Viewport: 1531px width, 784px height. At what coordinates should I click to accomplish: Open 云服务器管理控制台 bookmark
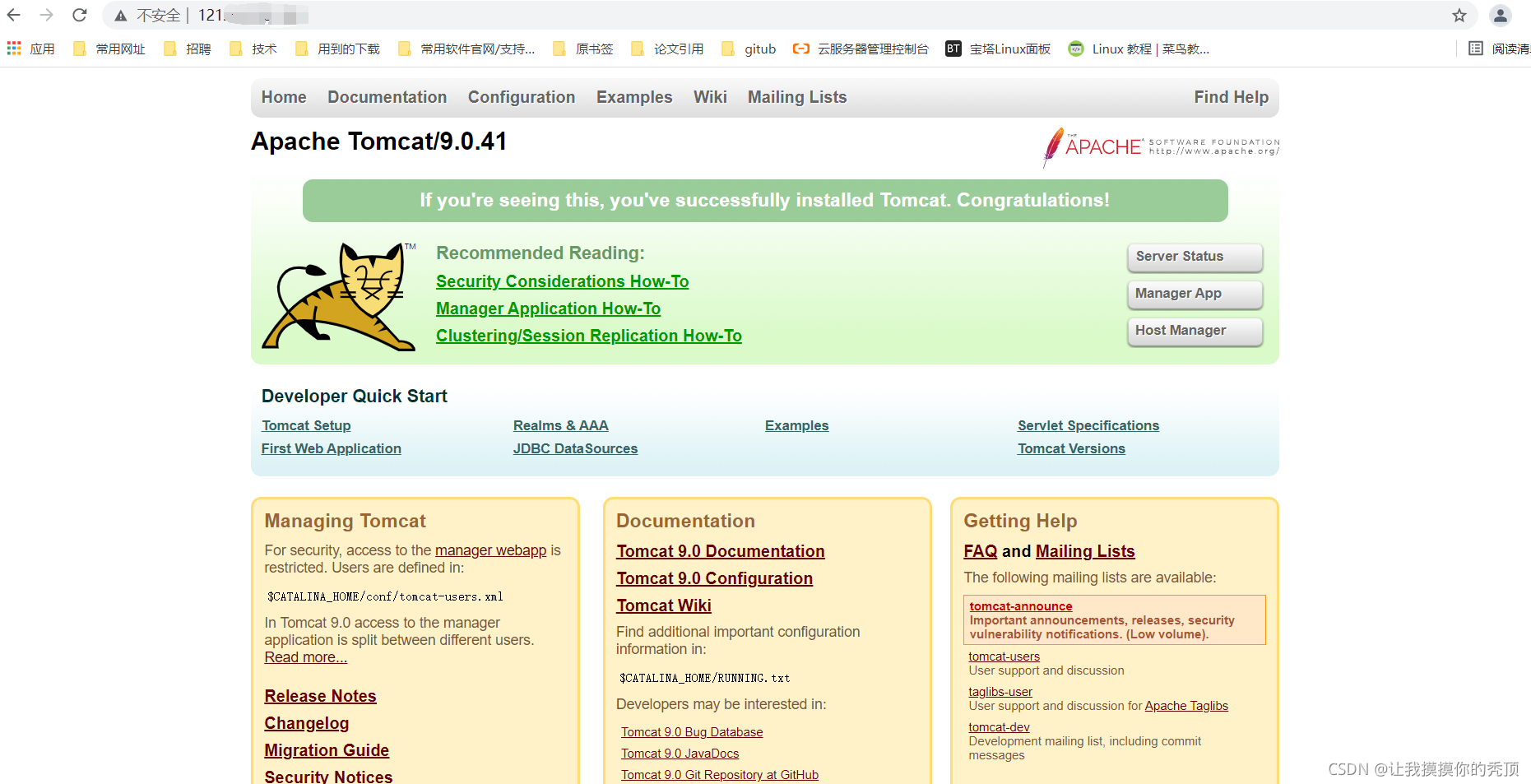coord(861,49)
